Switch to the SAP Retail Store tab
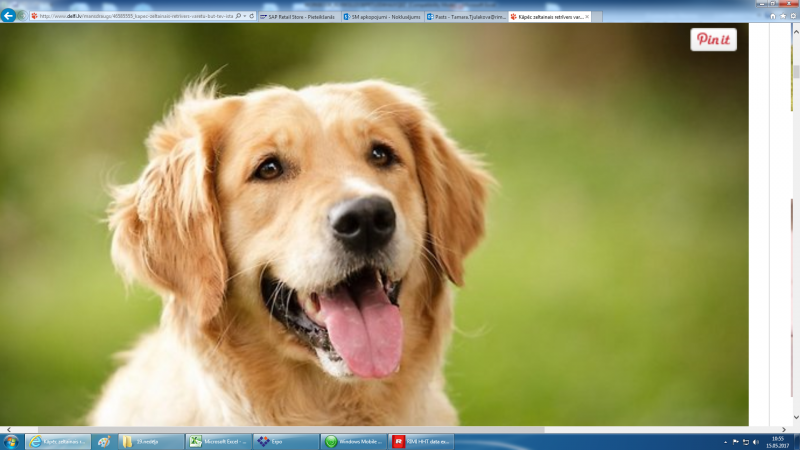The width and height of the screenshot is (800, 450). (298, 17)
